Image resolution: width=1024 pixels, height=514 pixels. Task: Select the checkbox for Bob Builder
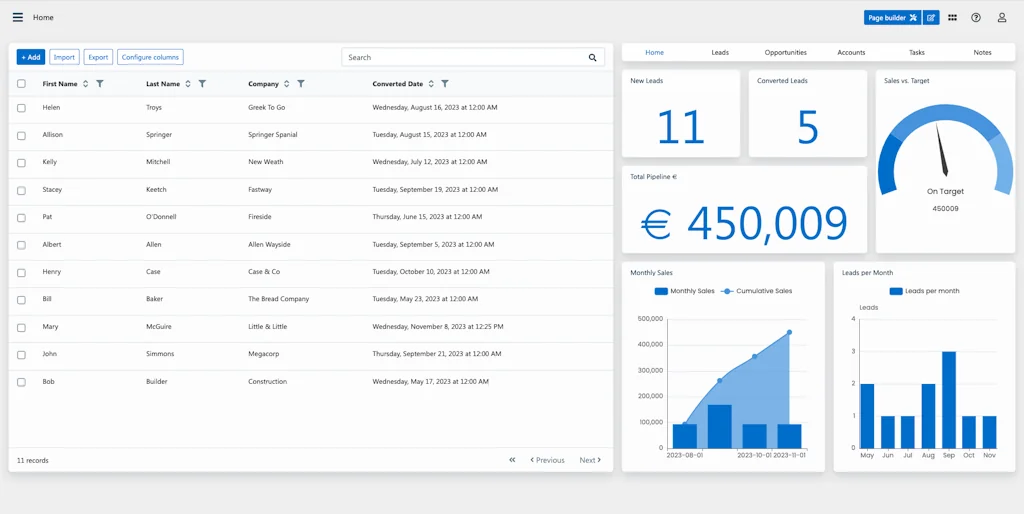click(x=21, y=382)
